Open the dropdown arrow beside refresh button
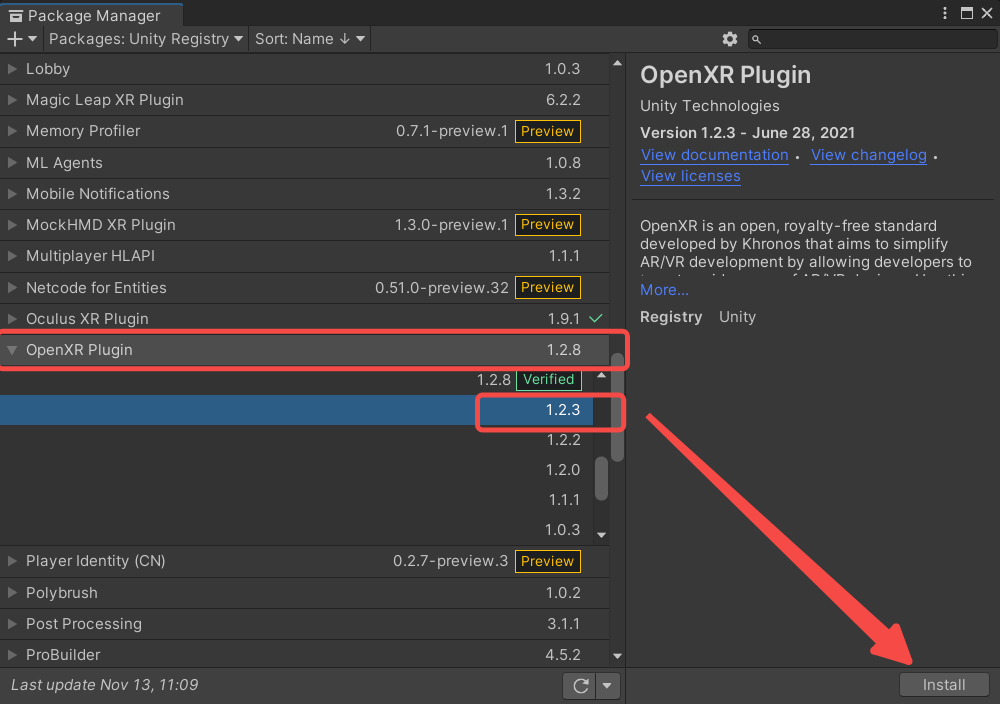Image resolution: width=1000 pixels, height=704 pixels. click(x=607, y=686)
